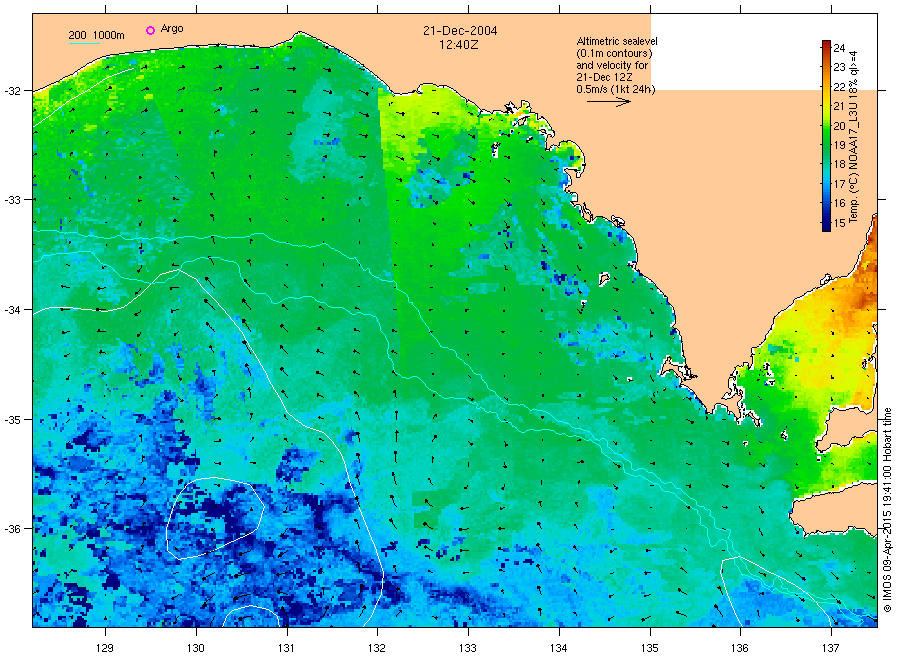This screenshot has height=660, width=900.
Task: Click the '200 1000m' depth contour legend
Action: 96,36
